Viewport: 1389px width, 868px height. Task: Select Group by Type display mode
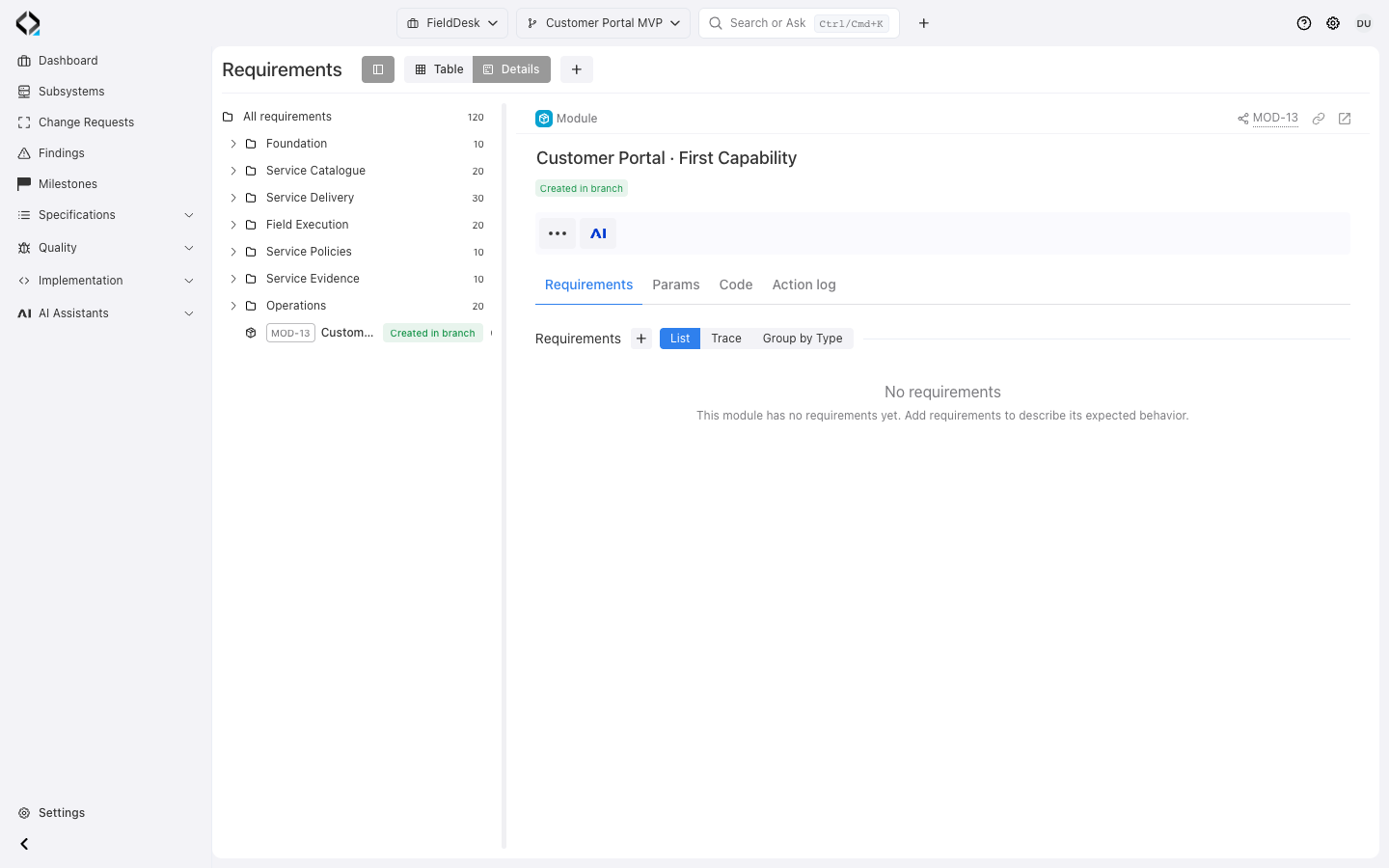(803, 339)
